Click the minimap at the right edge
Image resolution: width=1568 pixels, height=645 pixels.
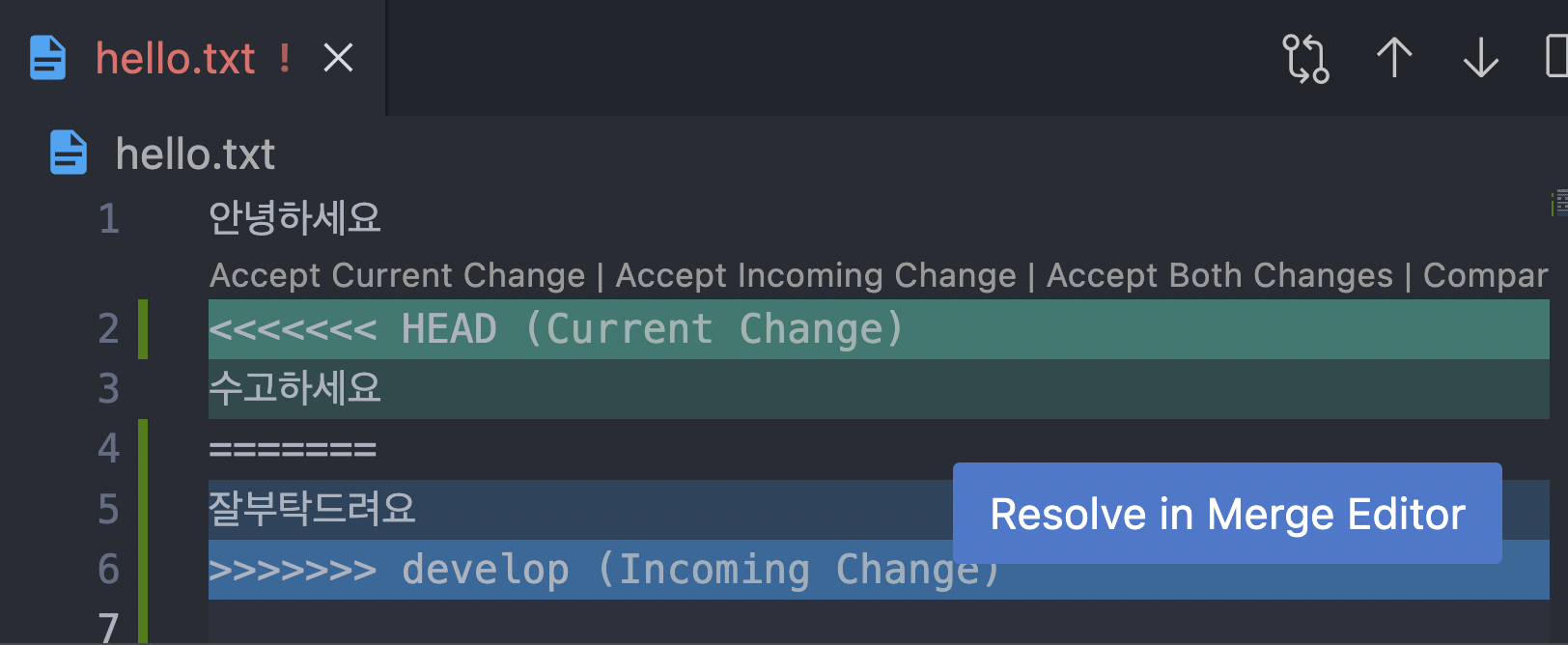tap(1559, 203)
